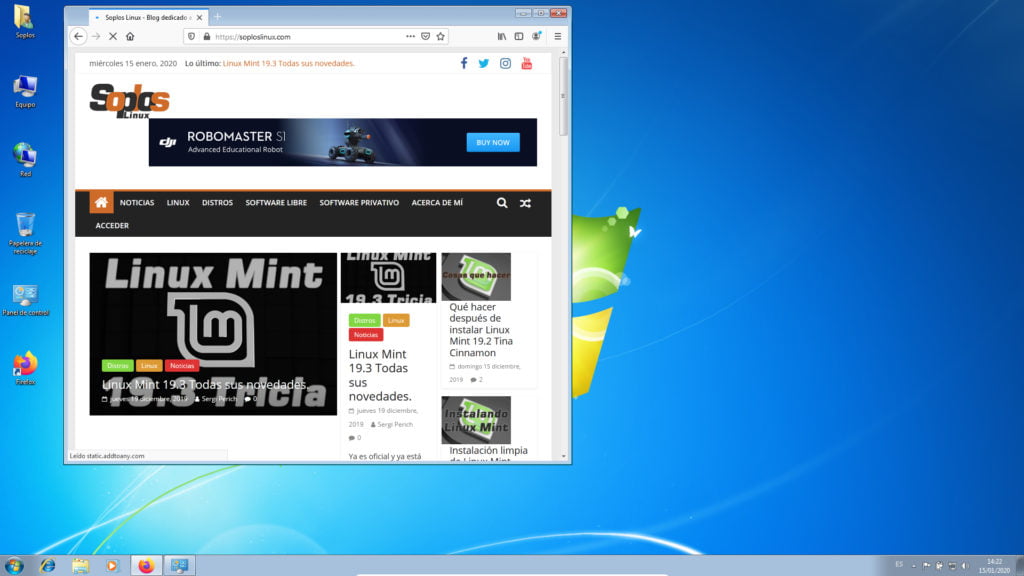Close the Soplos Linux tab
Image resolution: width=1024 pixels, height=576 pixels.
(199, 18)
